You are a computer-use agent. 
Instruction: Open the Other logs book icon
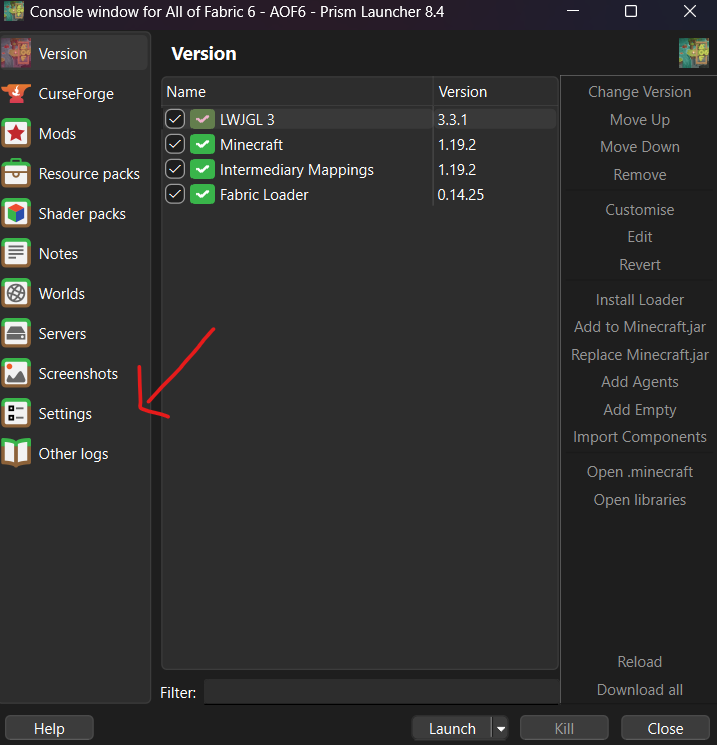[x=17, y=454]
